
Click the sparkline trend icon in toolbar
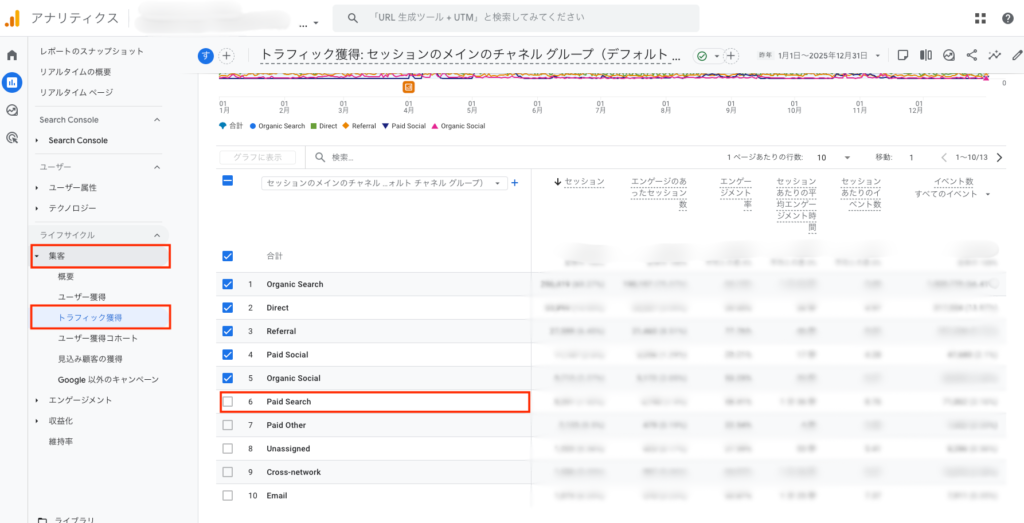(995, 55)
